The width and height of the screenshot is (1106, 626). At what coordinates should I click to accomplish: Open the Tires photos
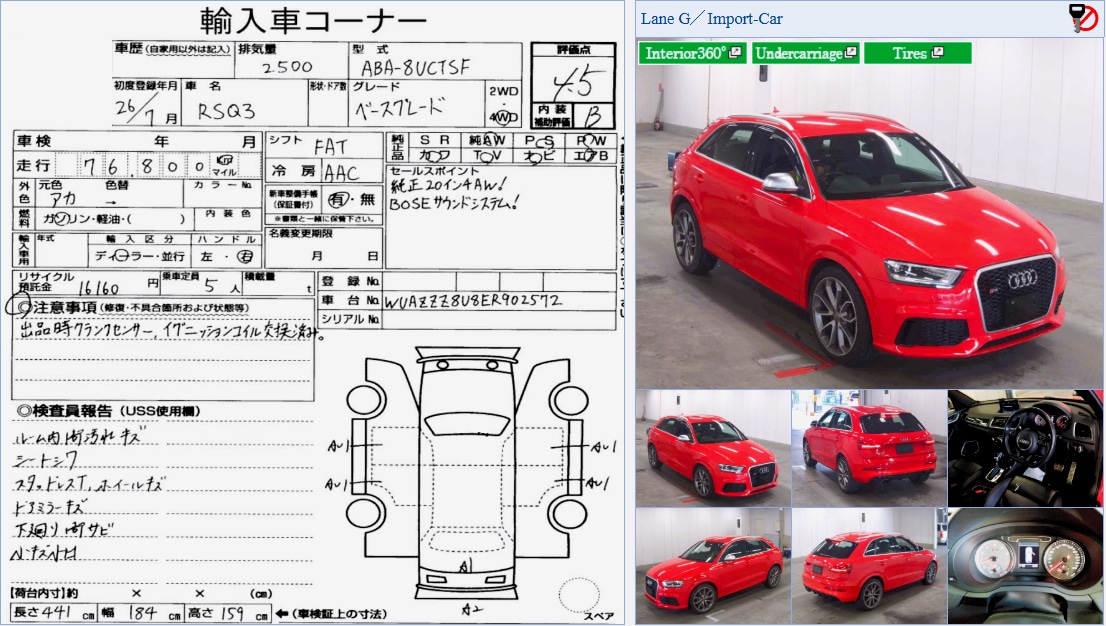(x=910, y=53)
